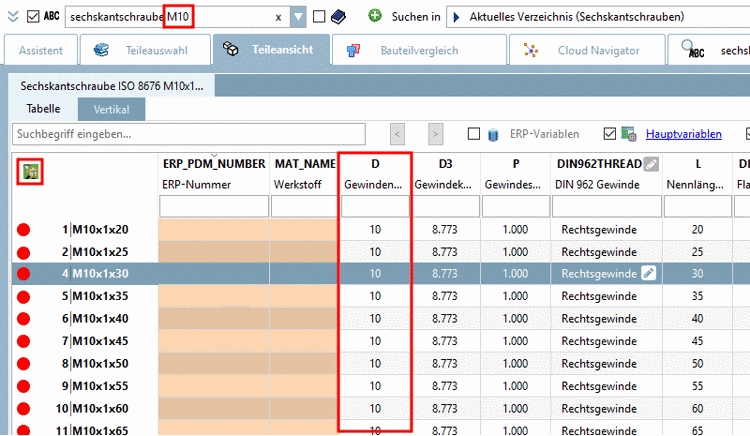Switch to the Assistent tab
750x436 pixels.
41,50
